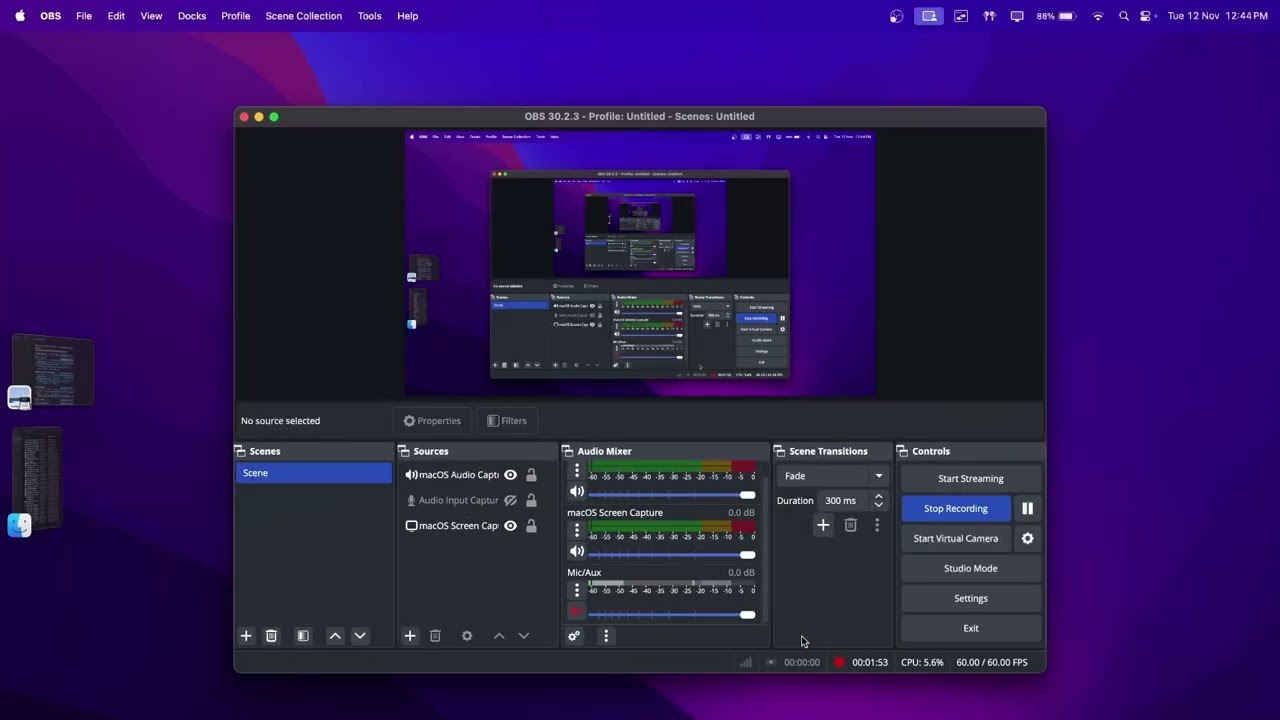Toggle lock on macOS Screen Capture source
The image size is (1280, 720).
pyautogui.click(x=531, y=526)
